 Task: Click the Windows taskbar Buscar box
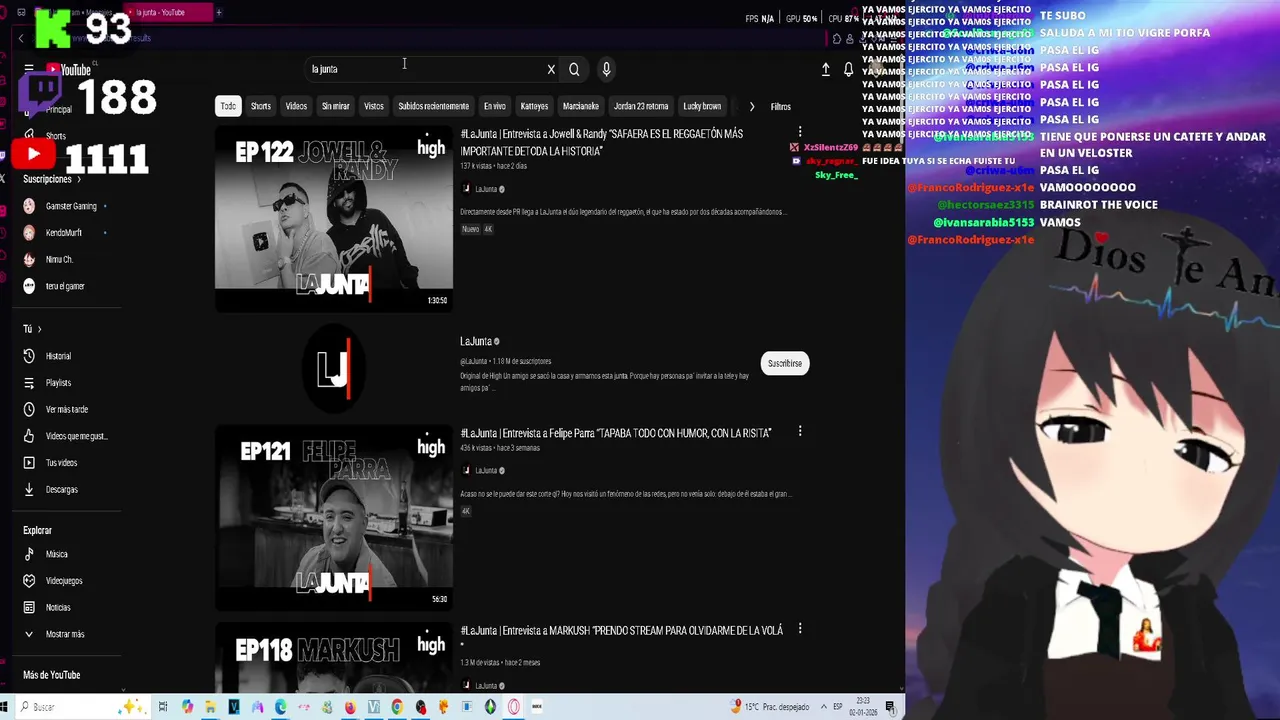pyautogui.click(x=82, y=707)
